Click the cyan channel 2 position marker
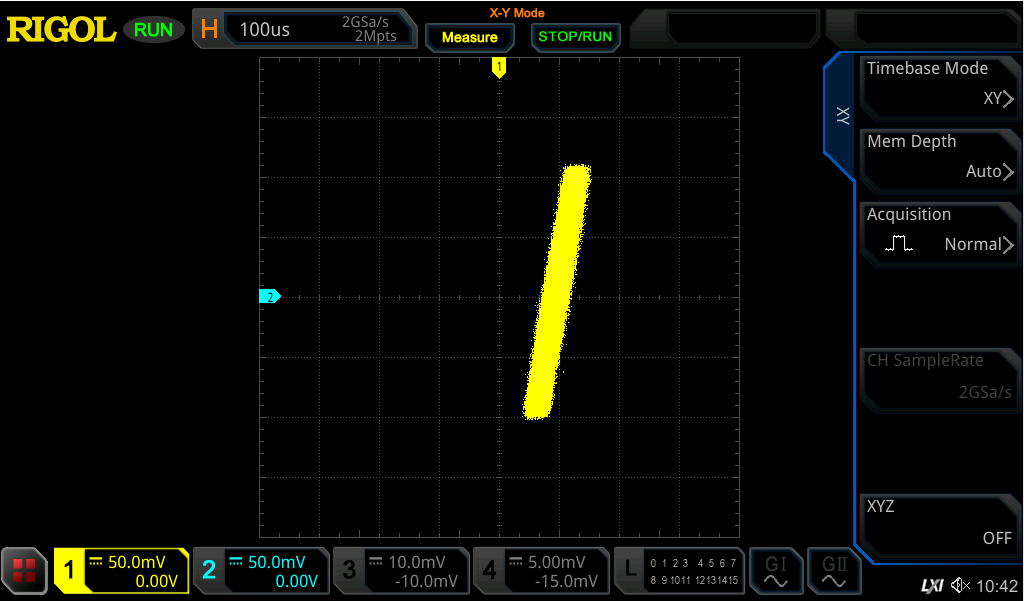This screenshot has height=601, width=1024. coord(270,297)
